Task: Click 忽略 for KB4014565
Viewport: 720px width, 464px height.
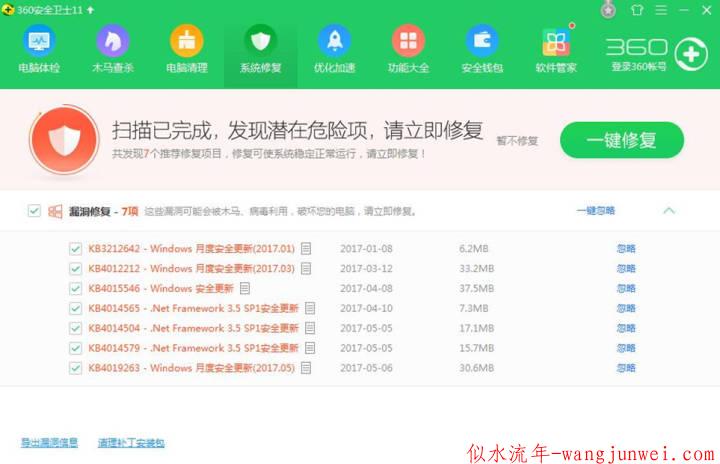Action: point(626,308)
